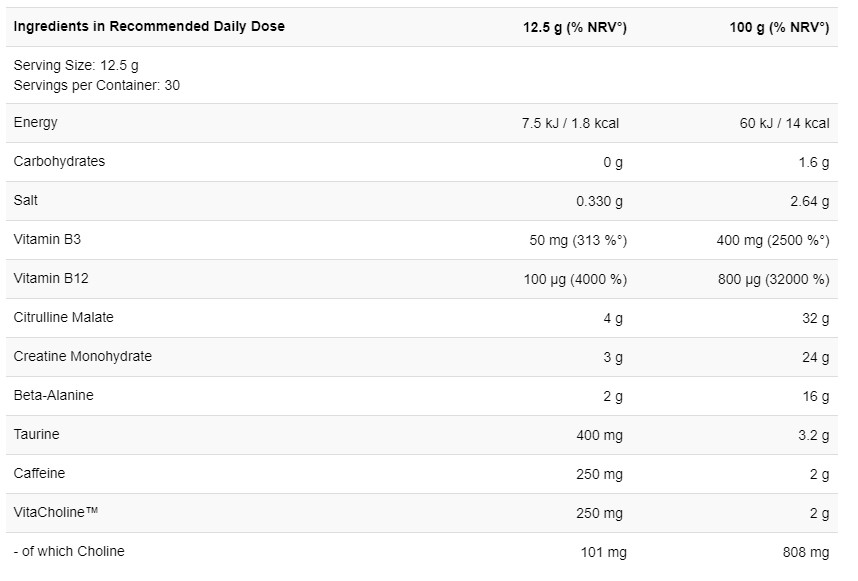Select the '100 µg (4000 %)' cell
The width and height of the screenshot is (858, 581).
(575, 279)
